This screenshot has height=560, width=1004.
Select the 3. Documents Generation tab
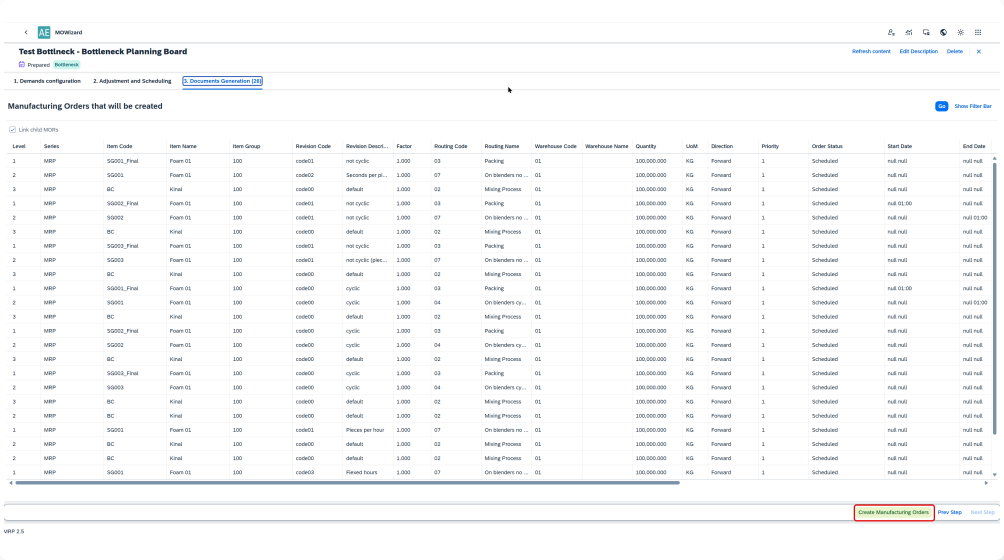[x=222, y=80]
